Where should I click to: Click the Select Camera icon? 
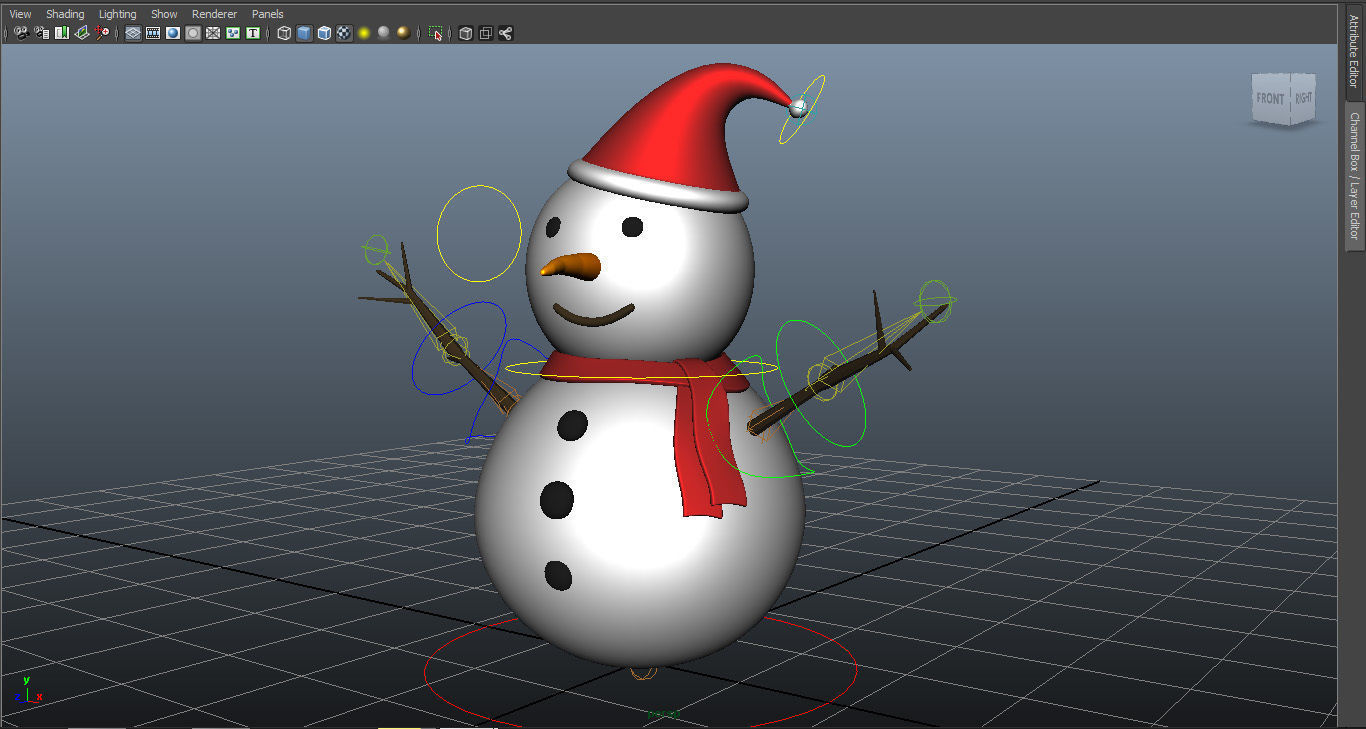click(23, 33)
